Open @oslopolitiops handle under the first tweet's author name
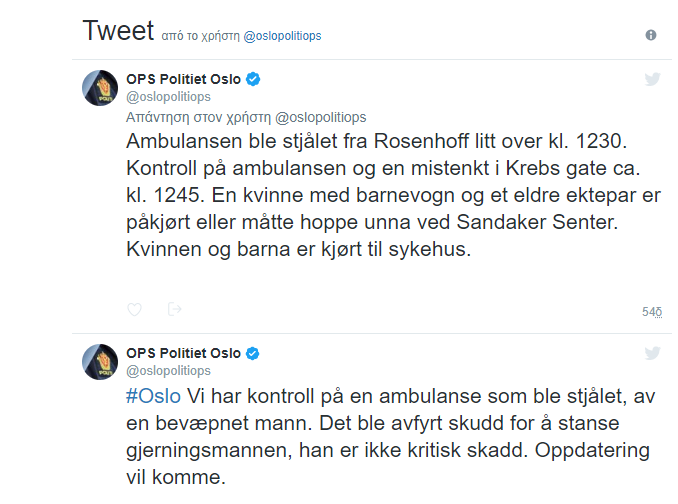678x504 pixels. click(x=167, y=98)
